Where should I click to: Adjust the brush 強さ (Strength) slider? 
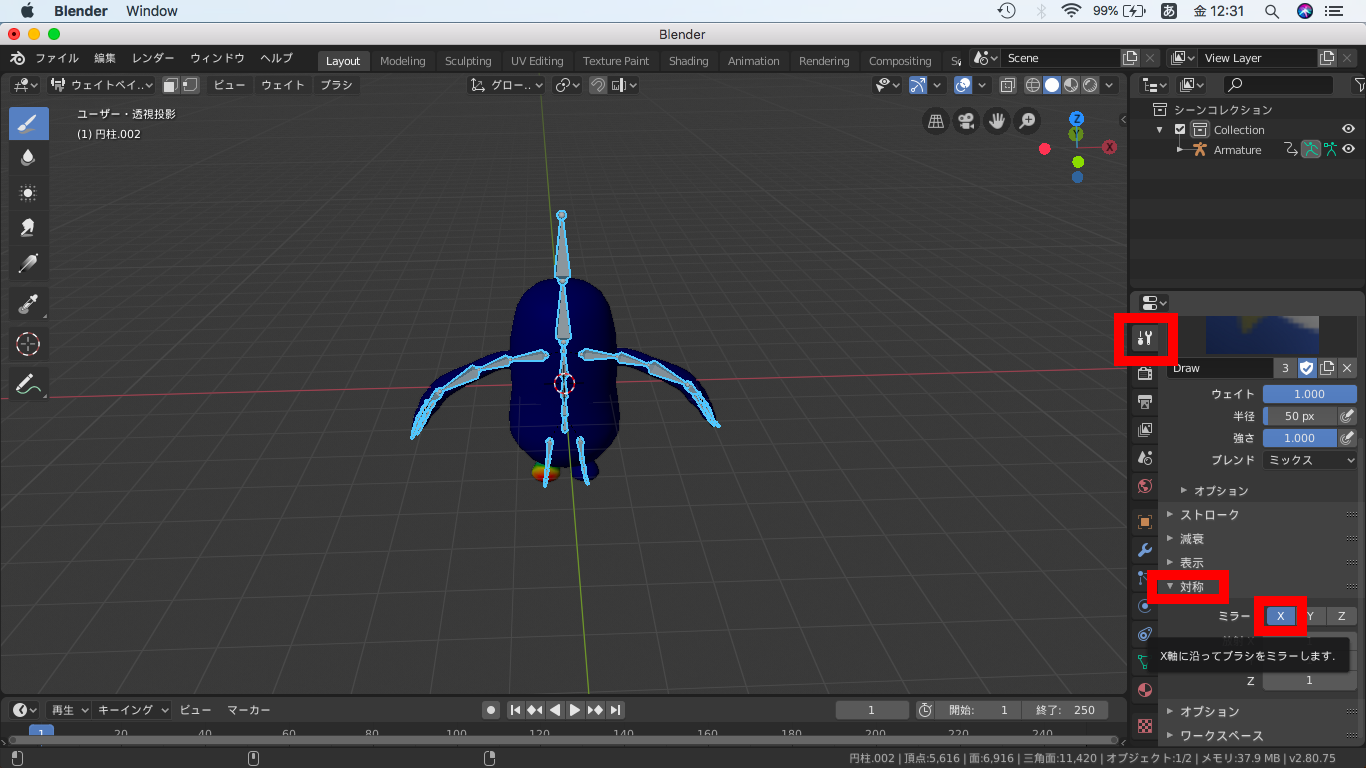point(1300,438)
